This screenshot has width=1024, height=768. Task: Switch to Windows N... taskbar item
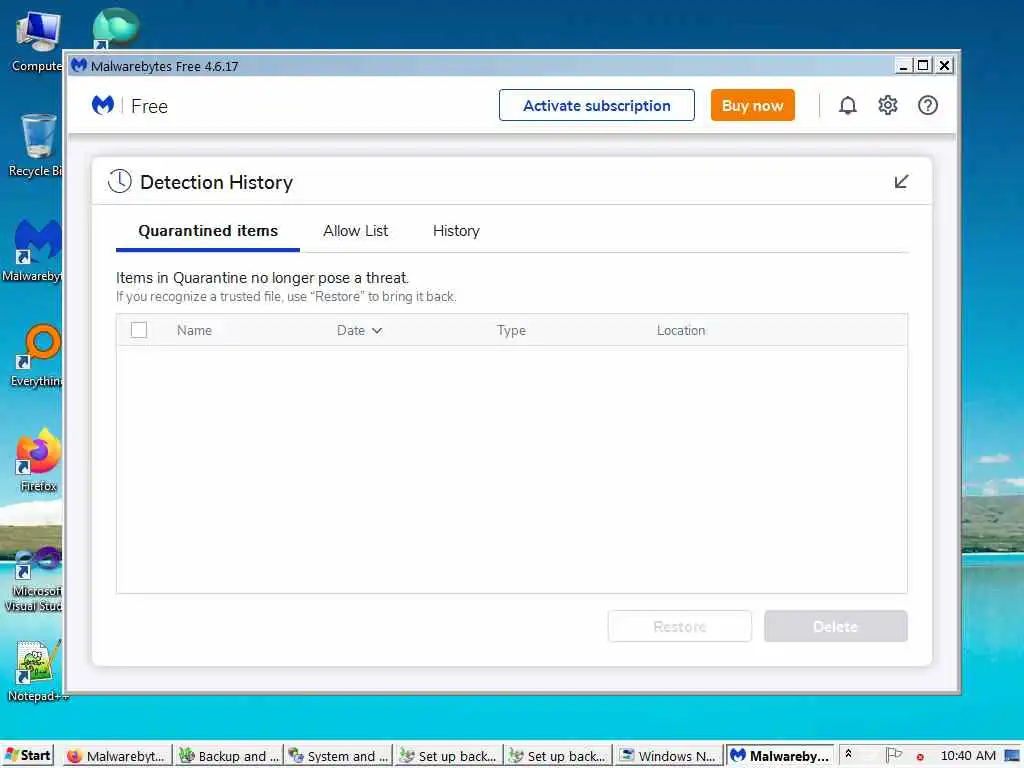(x=669, y=756)
